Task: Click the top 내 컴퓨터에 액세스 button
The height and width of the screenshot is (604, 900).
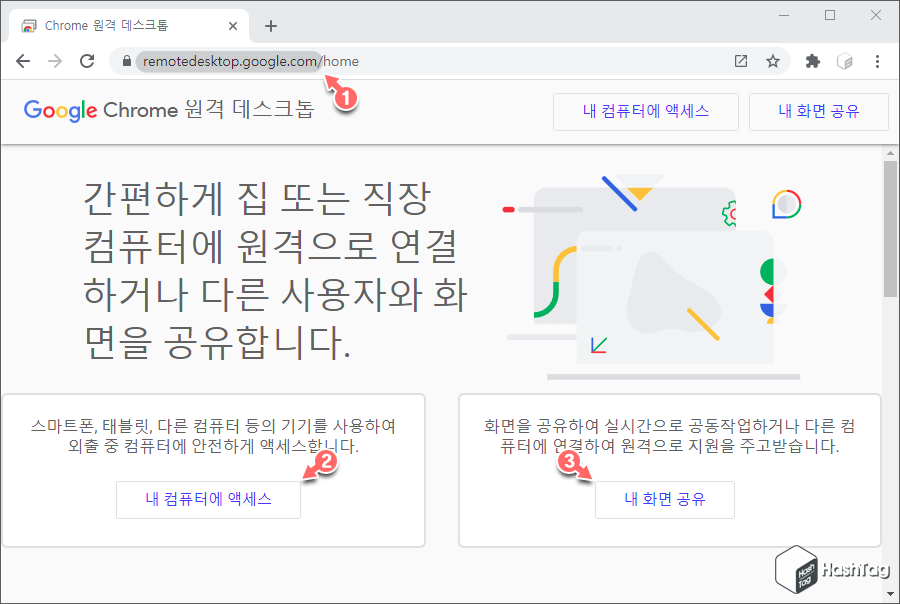Action: [x=645, y=111]
